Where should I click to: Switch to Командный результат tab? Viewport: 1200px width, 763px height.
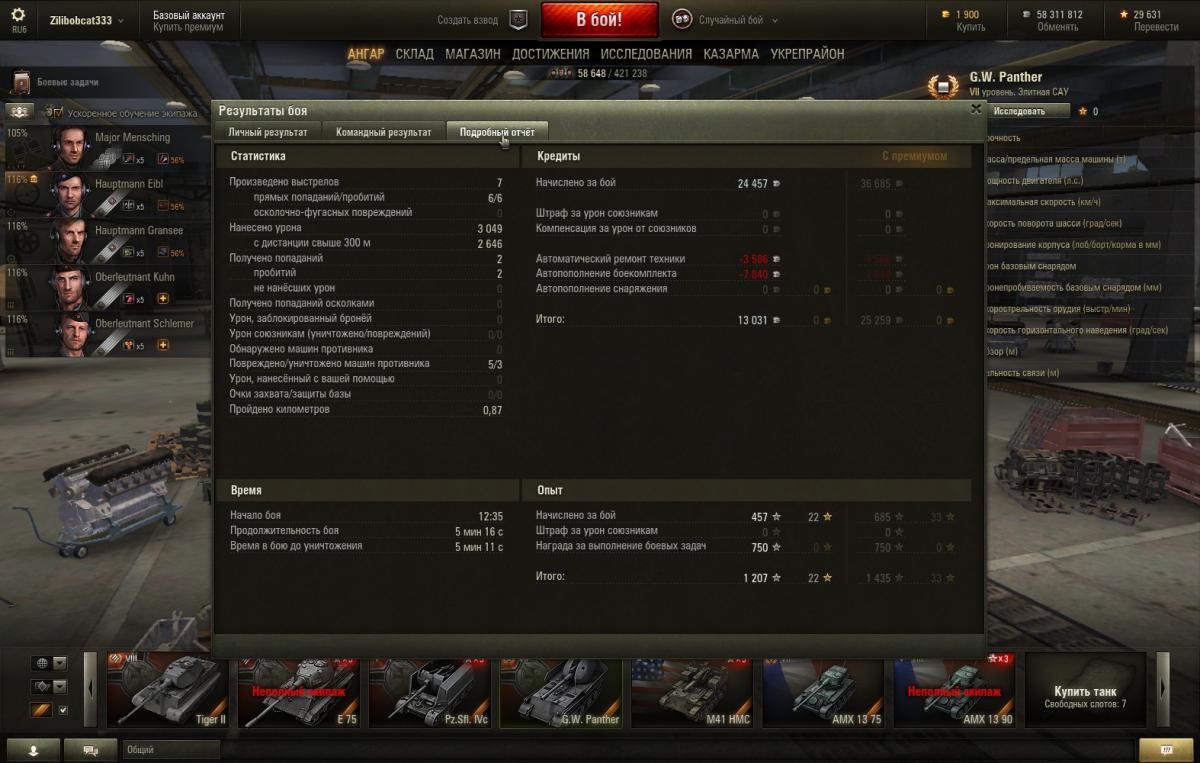coord(383,132)
